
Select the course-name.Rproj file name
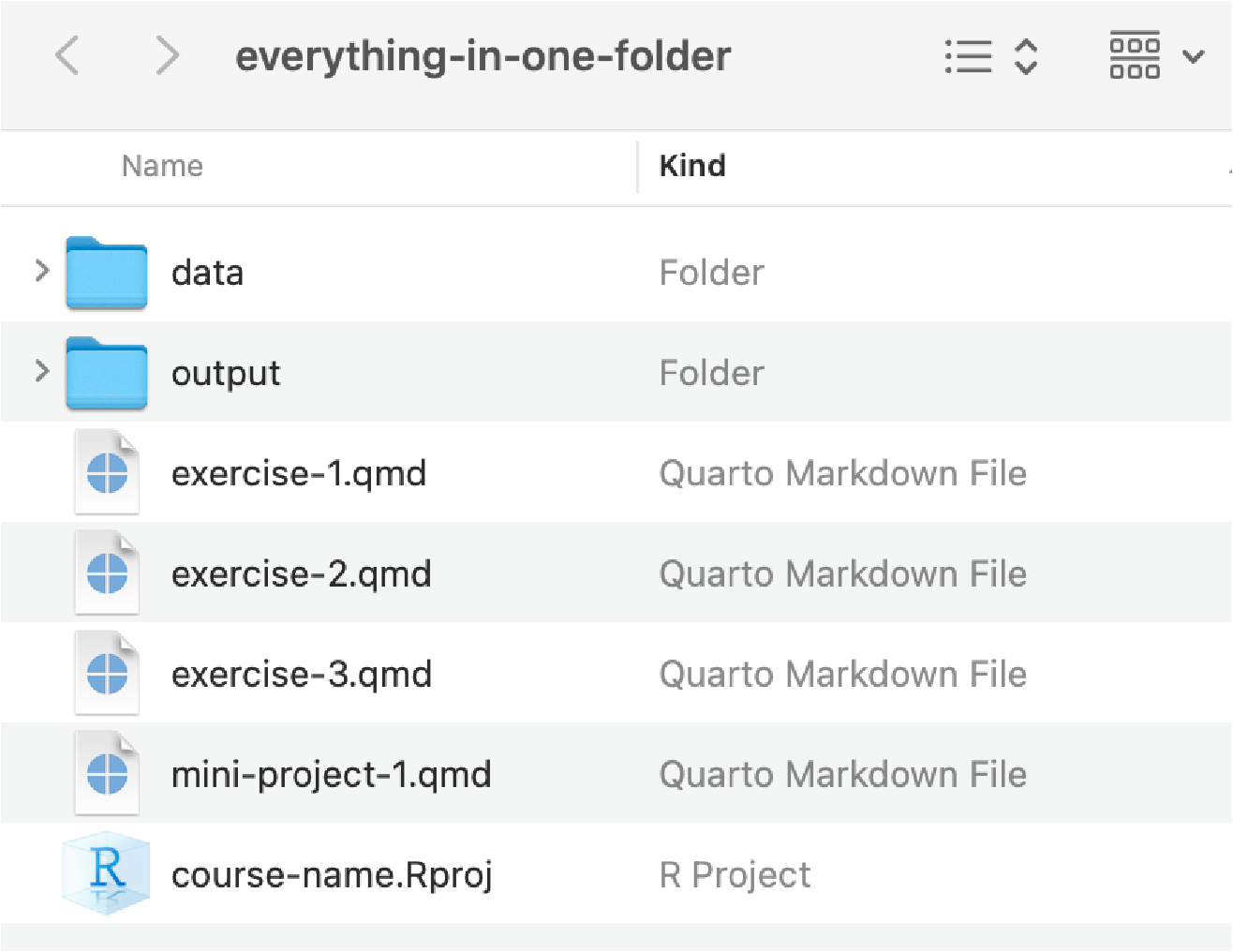tap(332, 875)
